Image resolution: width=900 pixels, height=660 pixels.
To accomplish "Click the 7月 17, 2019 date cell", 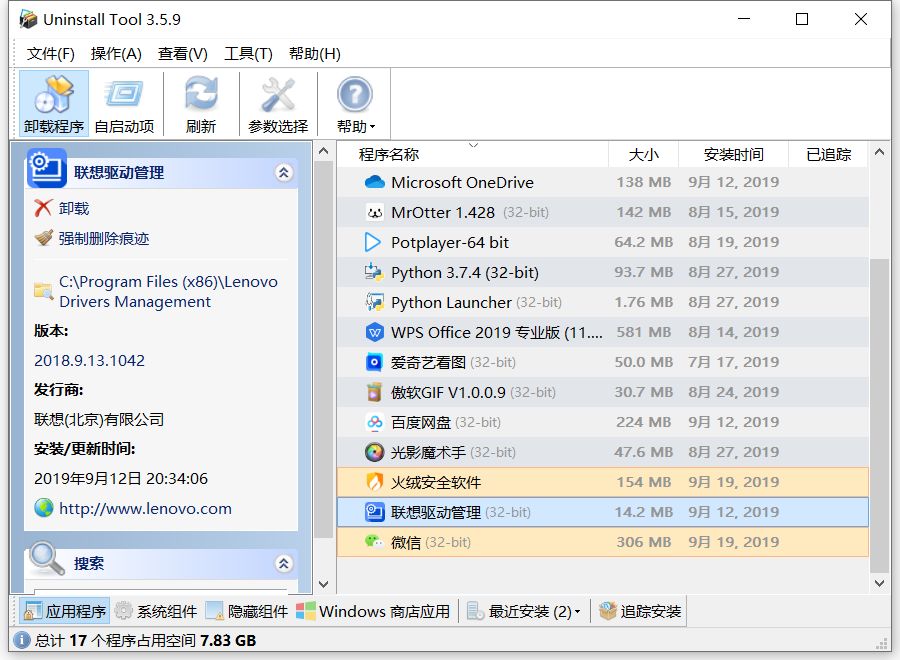I will pos(734,362).
